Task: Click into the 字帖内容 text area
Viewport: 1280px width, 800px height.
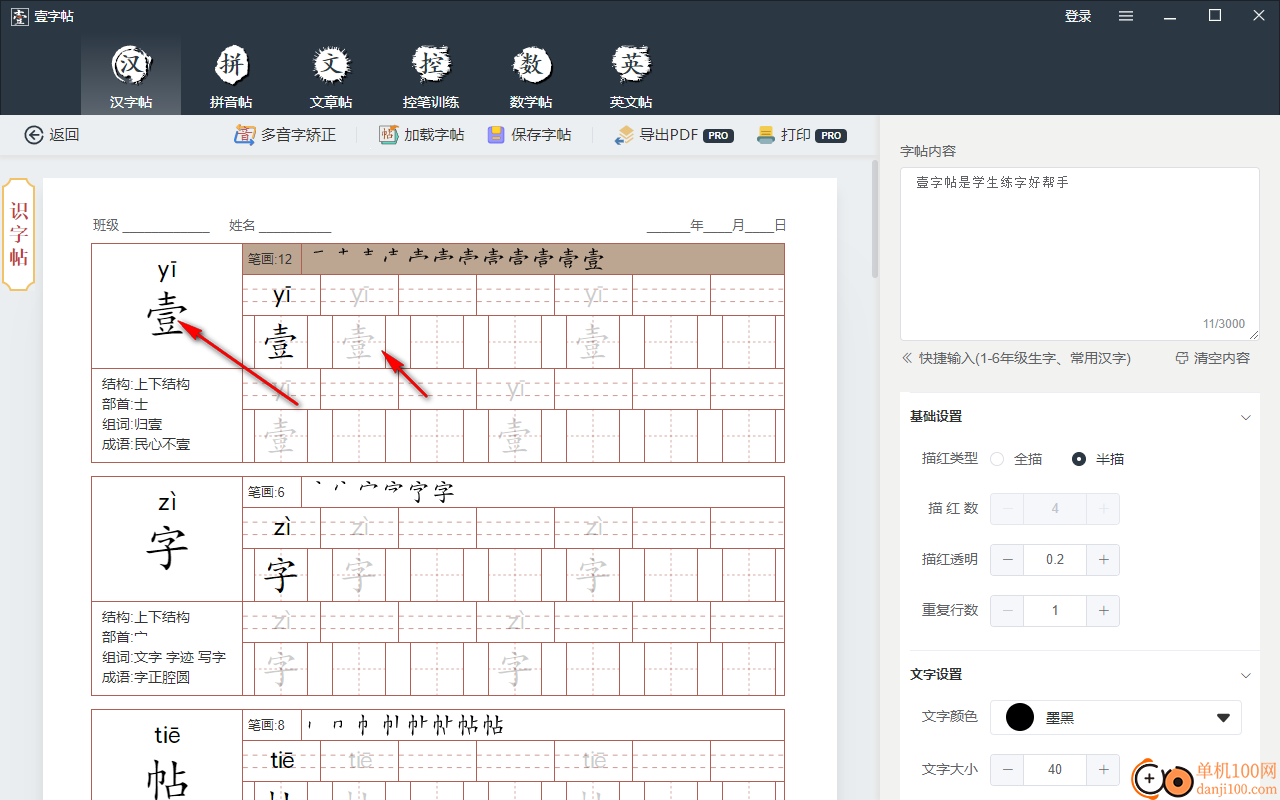Action: [x=1080, y=253]
